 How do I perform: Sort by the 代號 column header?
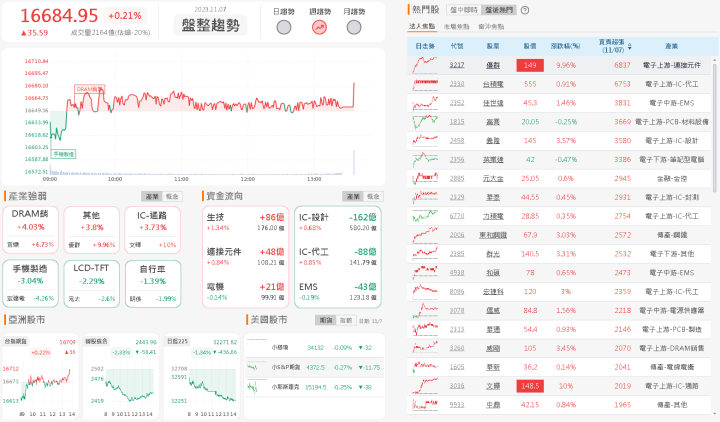[457, 46]
